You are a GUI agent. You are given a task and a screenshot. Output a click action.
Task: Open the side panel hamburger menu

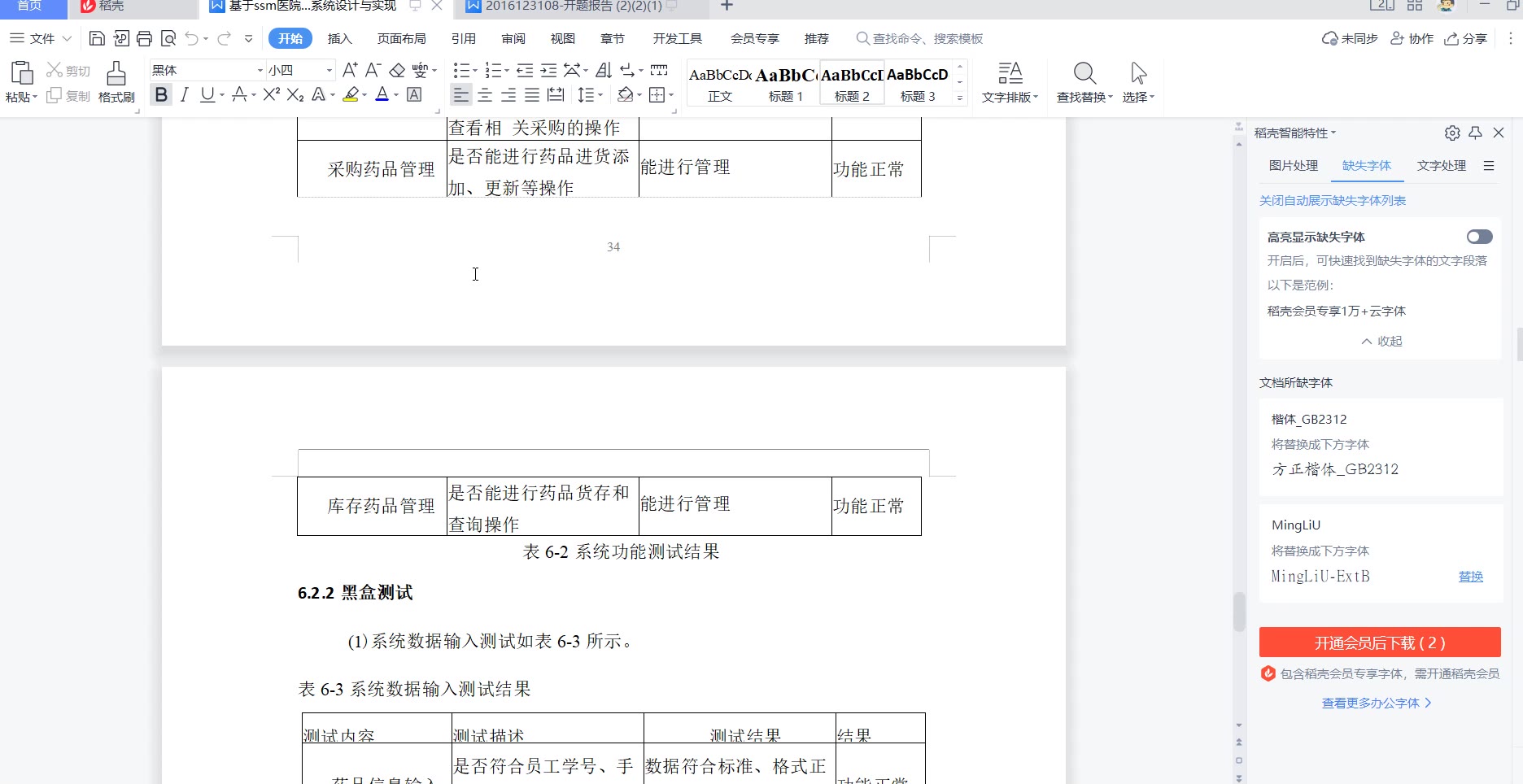click(x=1489, y=166)
